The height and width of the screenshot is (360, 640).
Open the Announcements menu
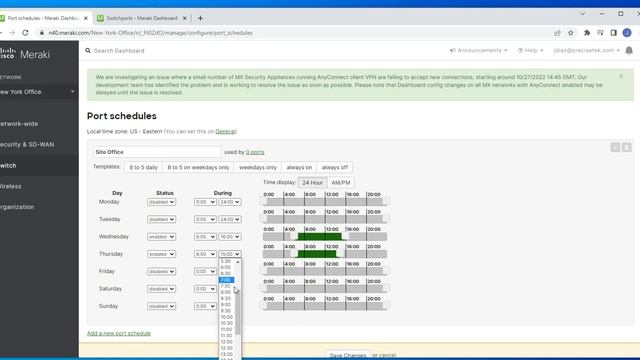click(479, 50)
